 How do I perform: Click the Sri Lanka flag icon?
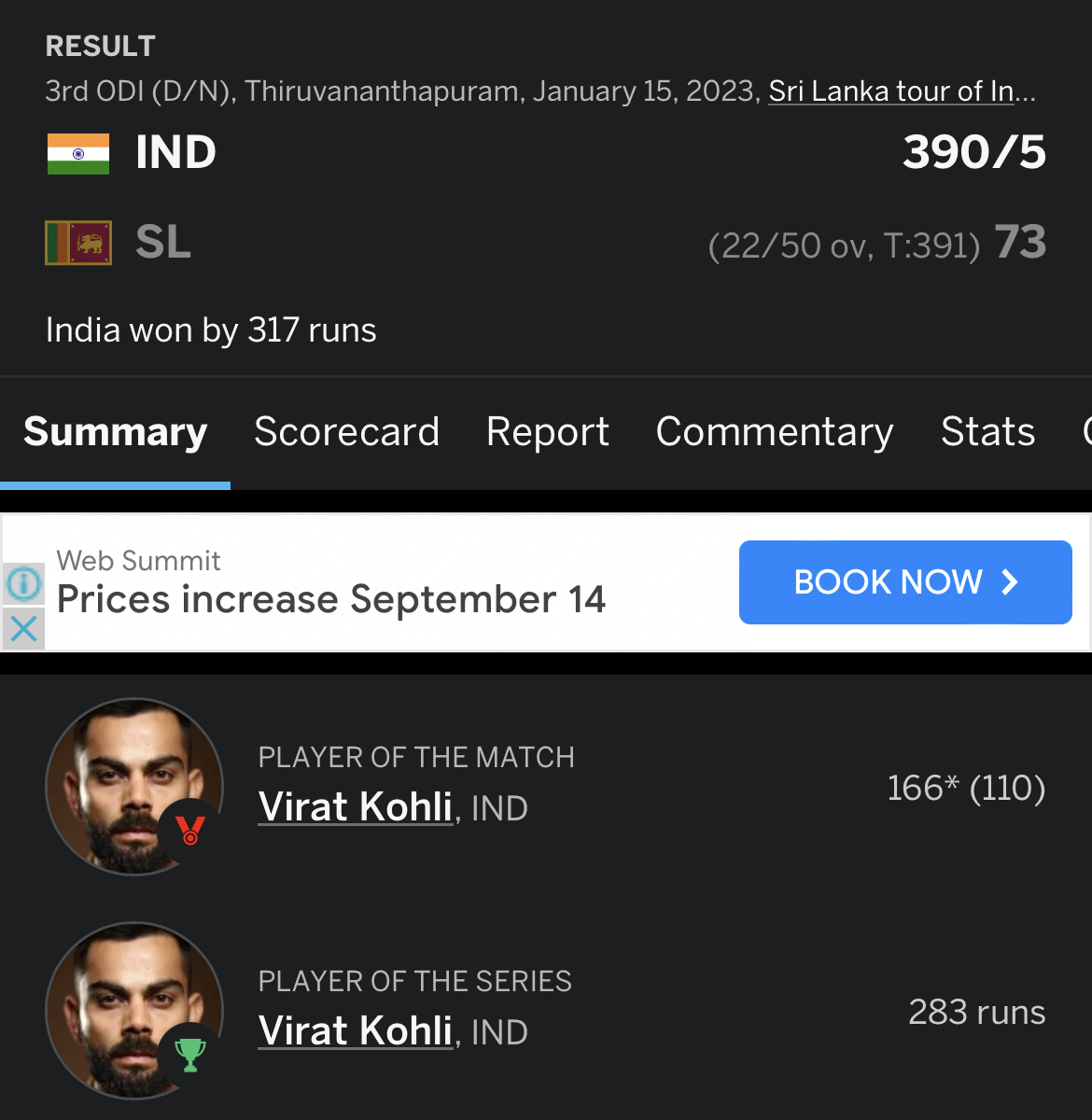click(78, 243)
